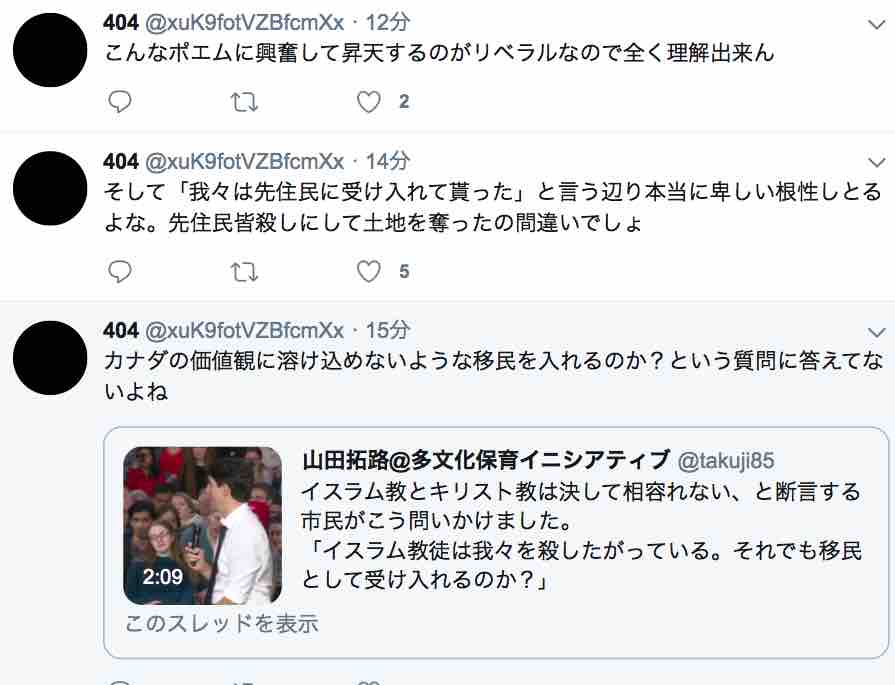Open the profile avatar of the 12分 tweet
This screenshot has width=895, height=685.
point(50,50)
